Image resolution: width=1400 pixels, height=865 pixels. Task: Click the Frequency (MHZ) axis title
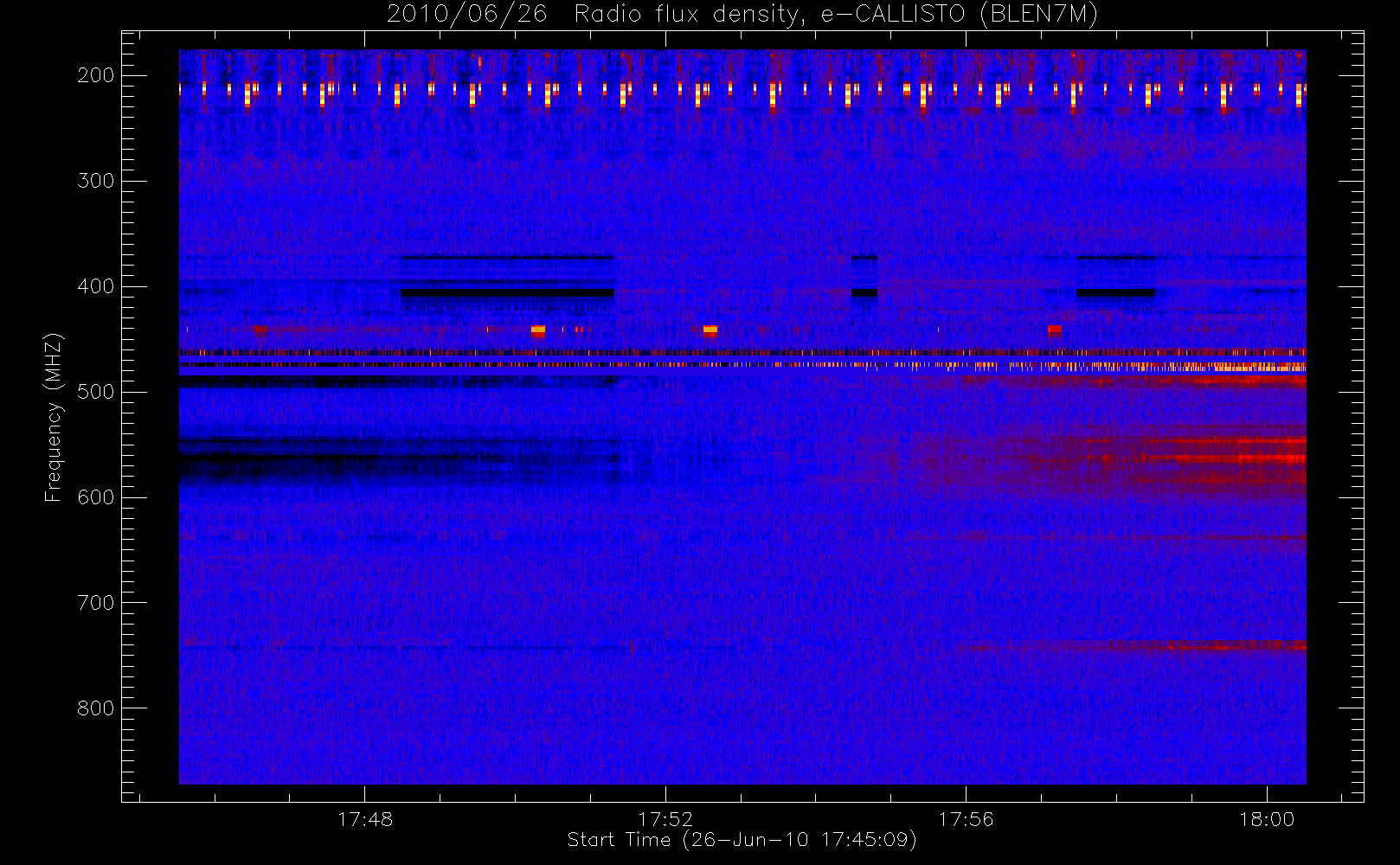(54, 417)
